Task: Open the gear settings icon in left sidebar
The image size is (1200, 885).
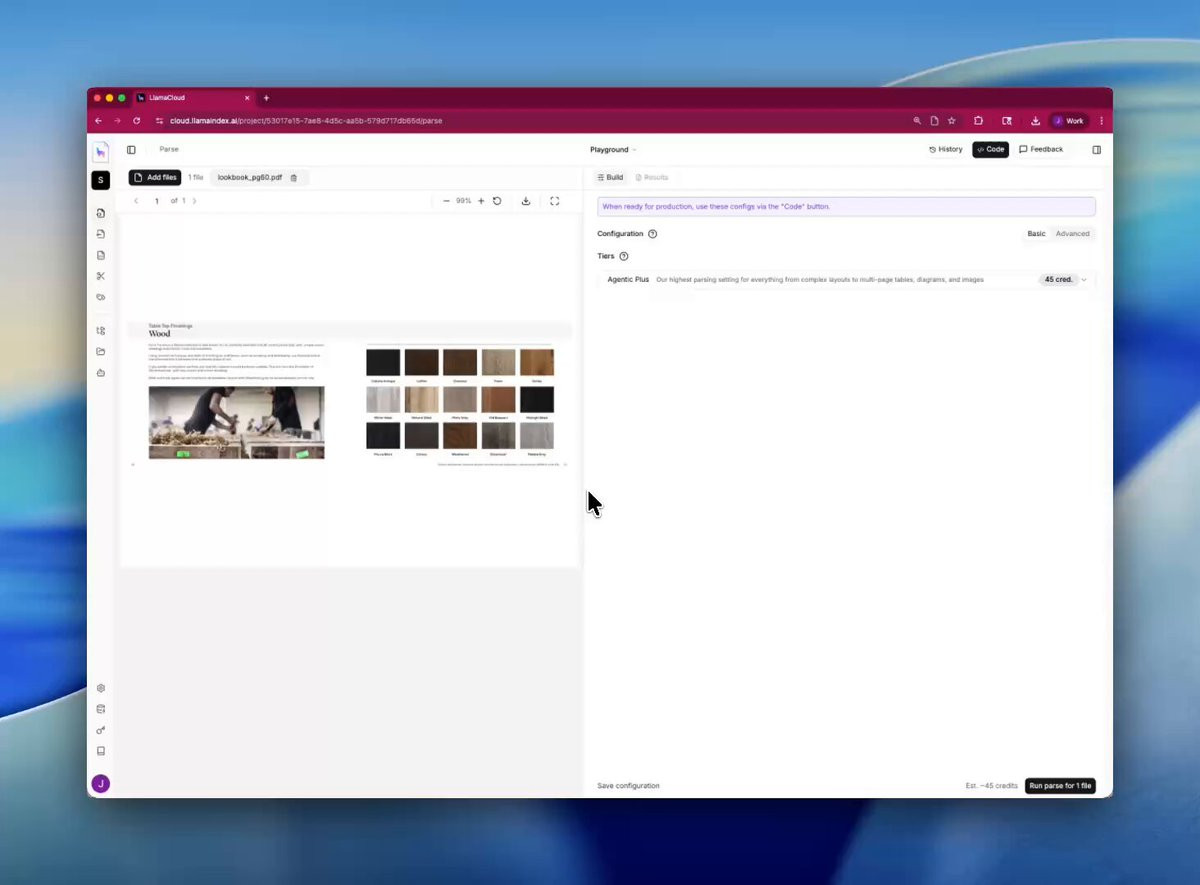Action: 101,688
